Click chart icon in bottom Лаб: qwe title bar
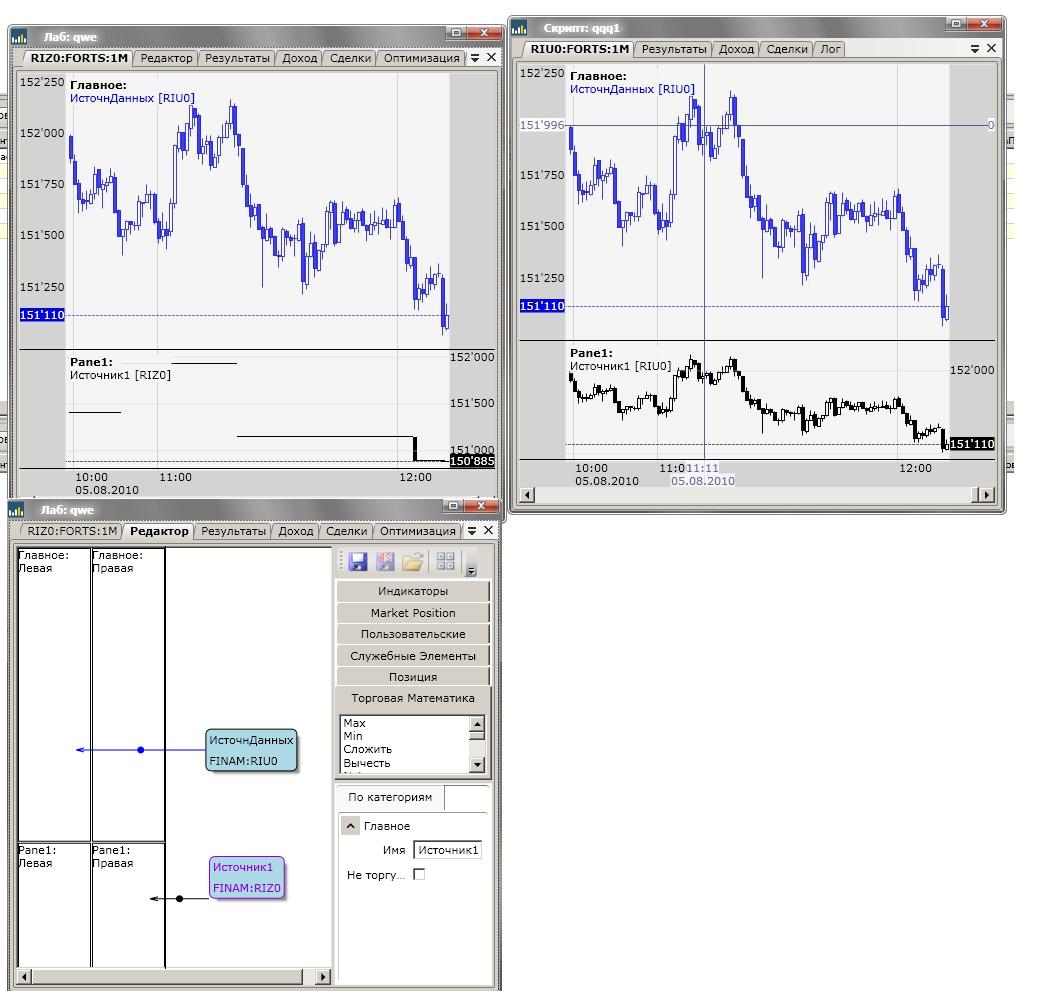1049x991 pixels. pos(17,510)
